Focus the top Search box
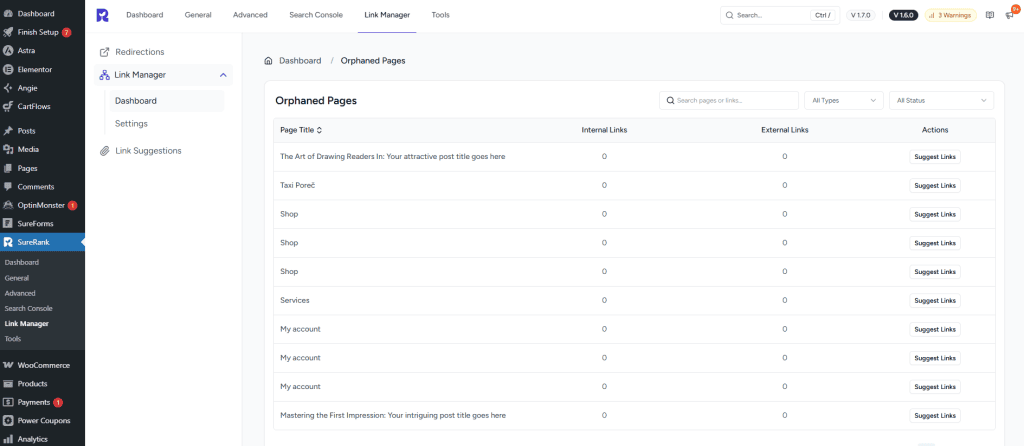This screenshot has width=1024, height=446. tap(780, 15)
